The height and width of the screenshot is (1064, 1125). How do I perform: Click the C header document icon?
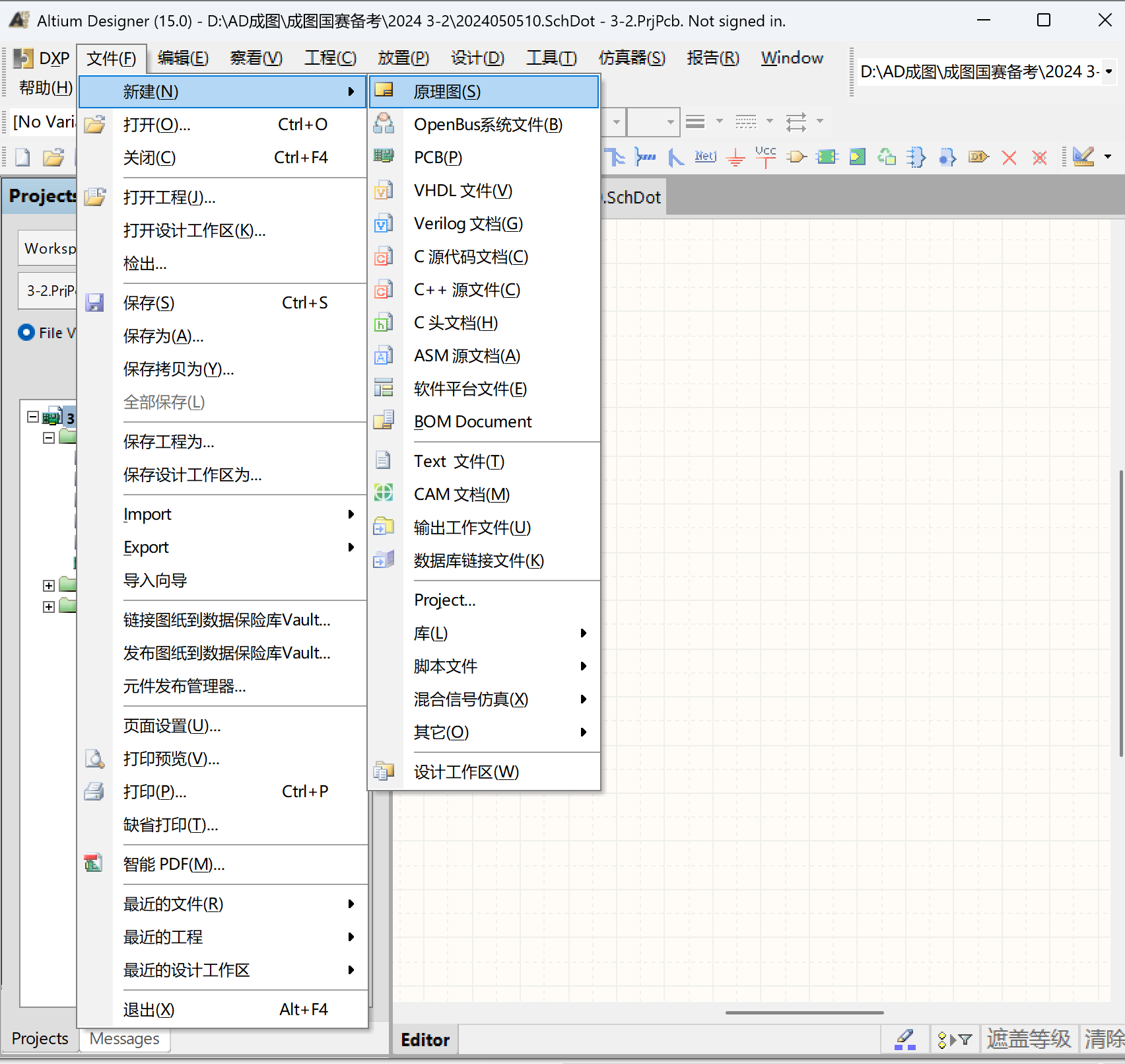[384, 322]
